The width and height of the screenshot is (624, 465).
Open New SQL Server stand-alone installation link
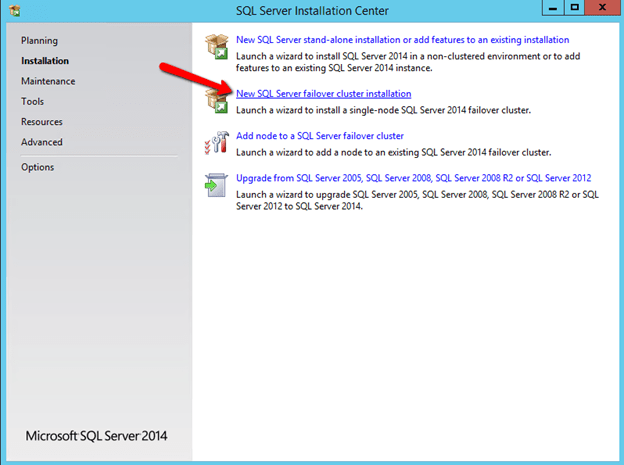coord(402,40)
